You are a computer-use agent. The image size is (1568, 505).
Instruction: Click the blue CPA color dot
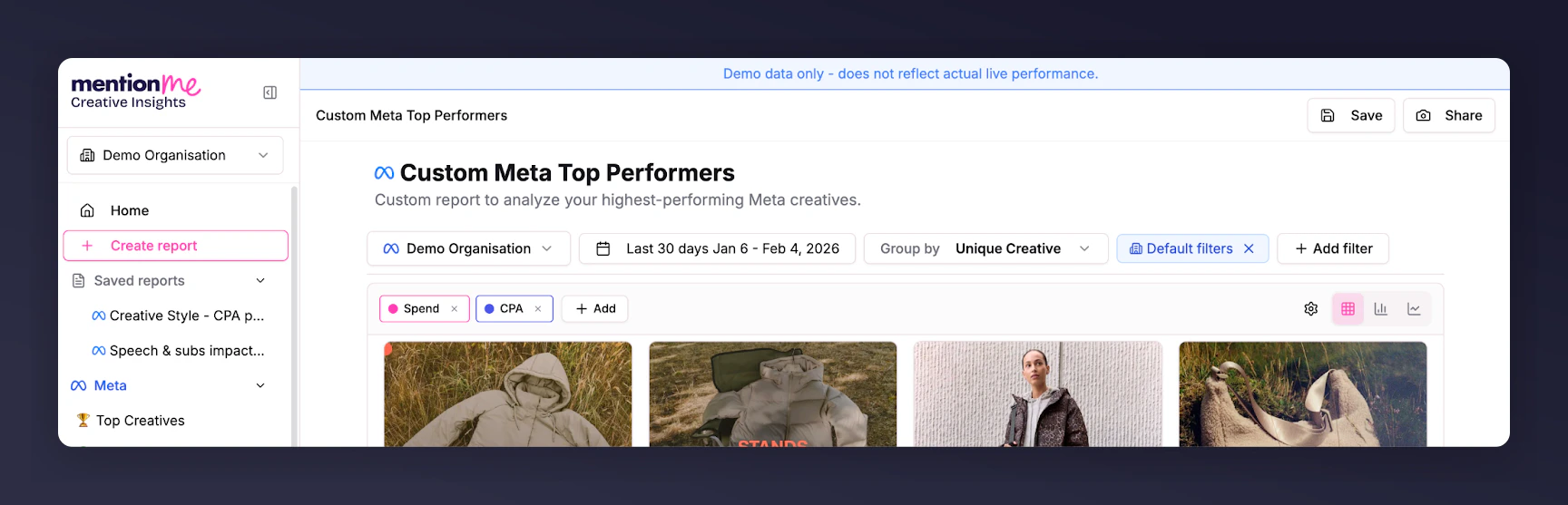click(x=489, y=309)
